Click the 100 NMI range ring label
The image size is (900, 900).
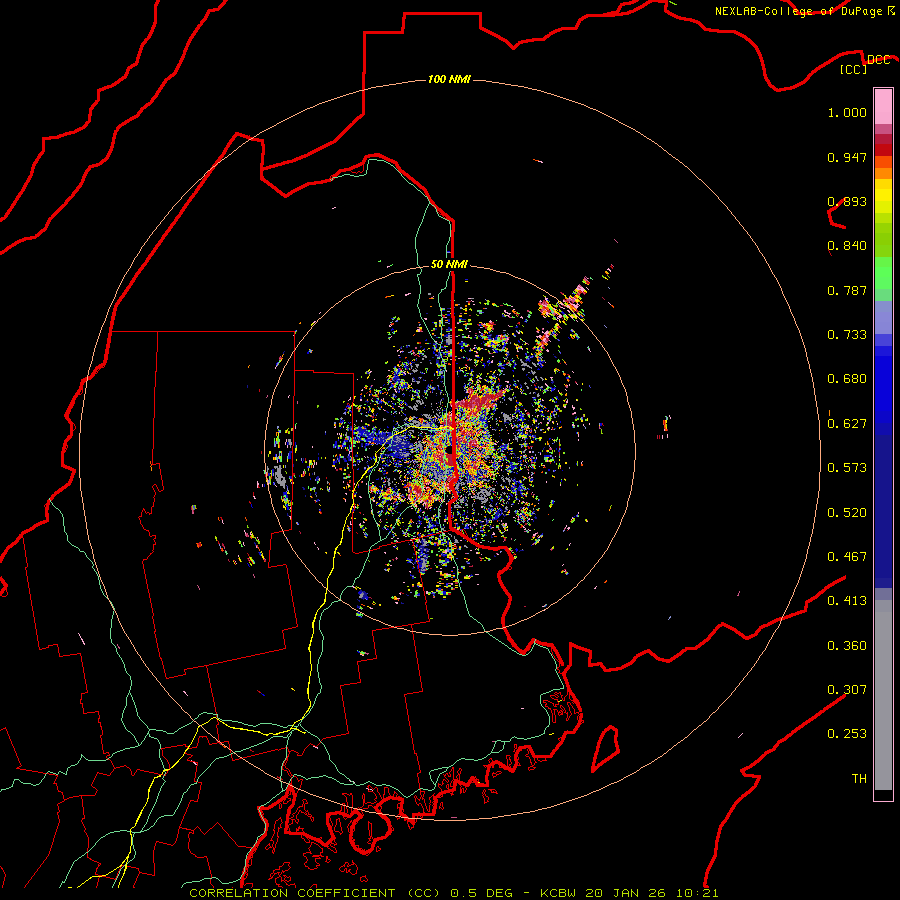449,79
